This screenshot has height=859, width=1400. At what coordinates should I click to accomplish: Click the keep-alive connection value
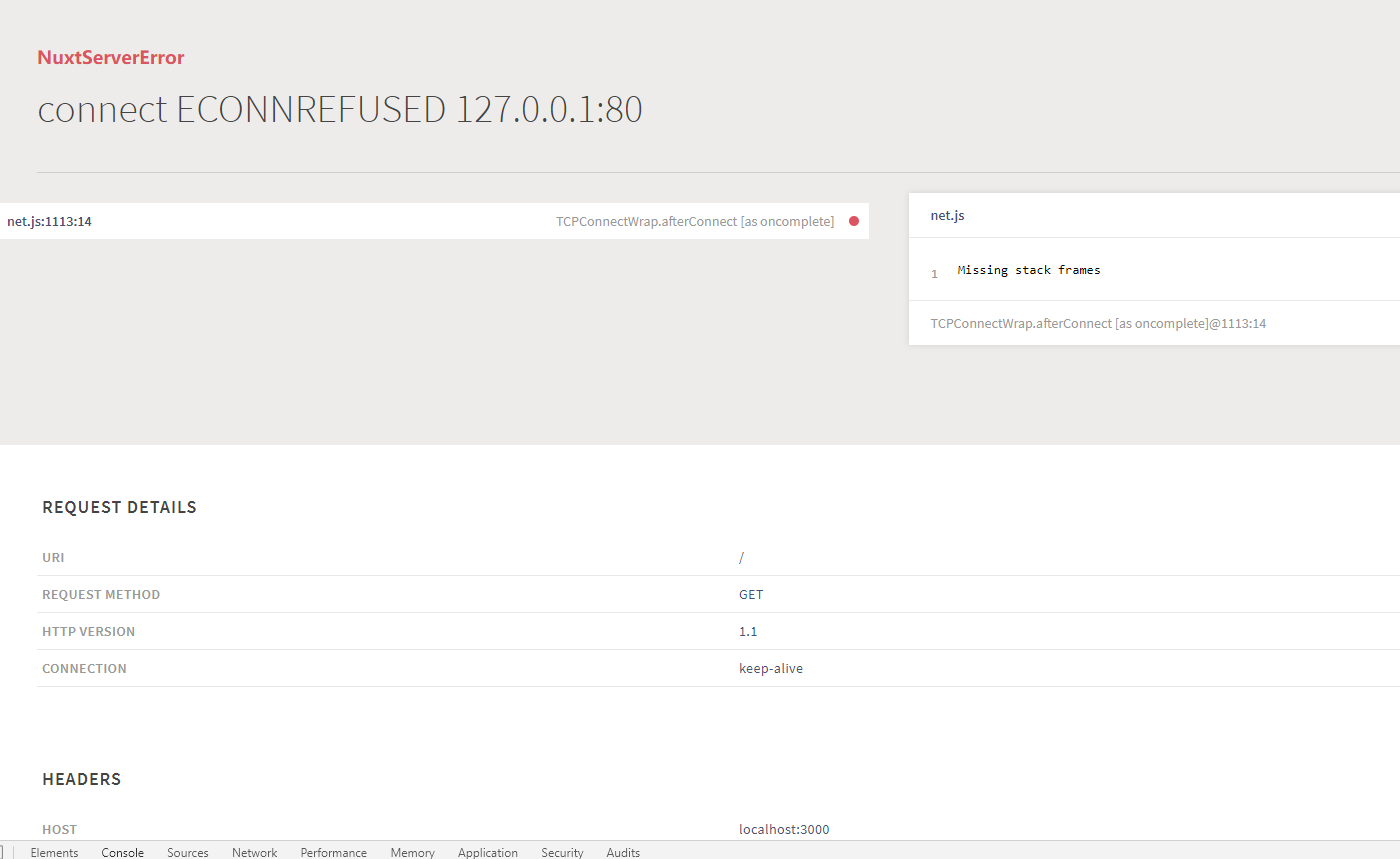click(771, 669)
